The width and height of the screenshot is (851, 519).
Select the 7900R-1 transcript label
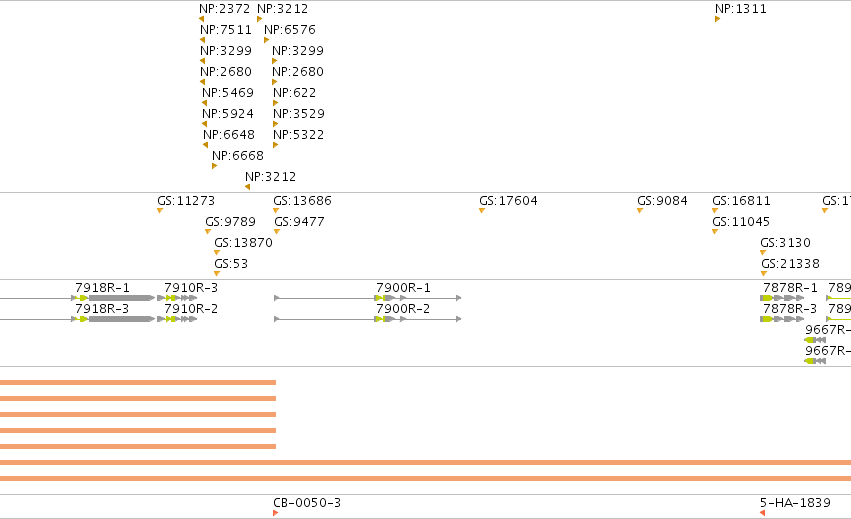point(403,288)
